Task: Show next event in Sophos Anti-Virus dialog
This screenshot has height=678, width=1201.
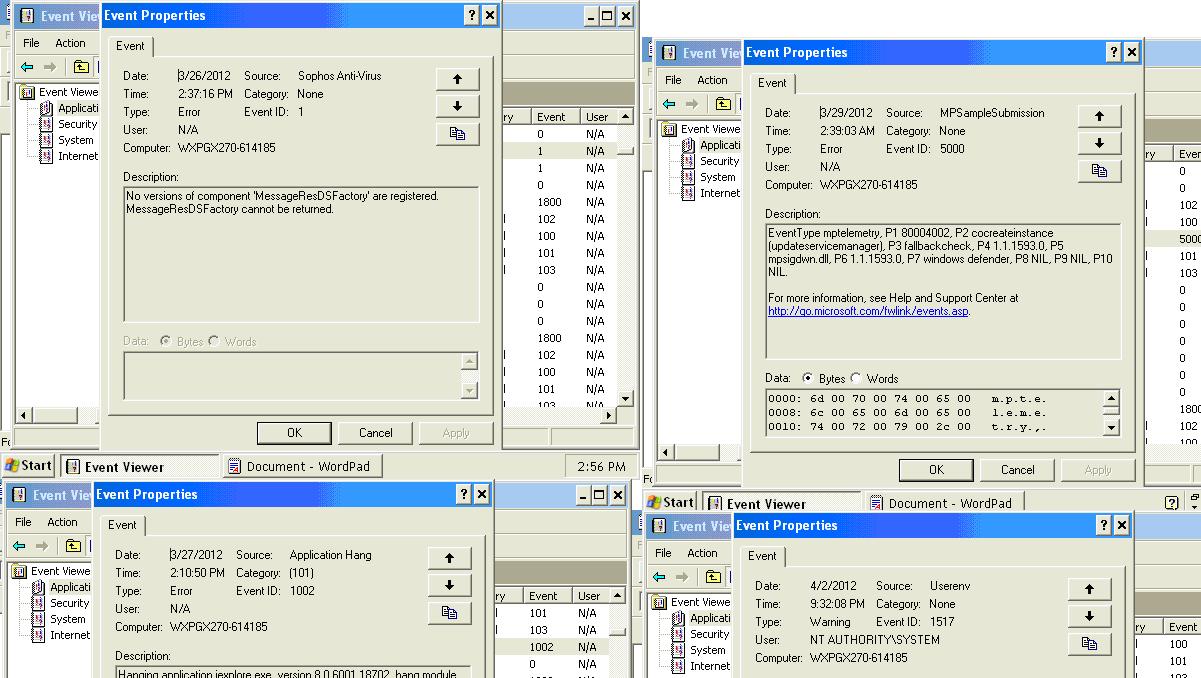Action: tap(458, 106)
